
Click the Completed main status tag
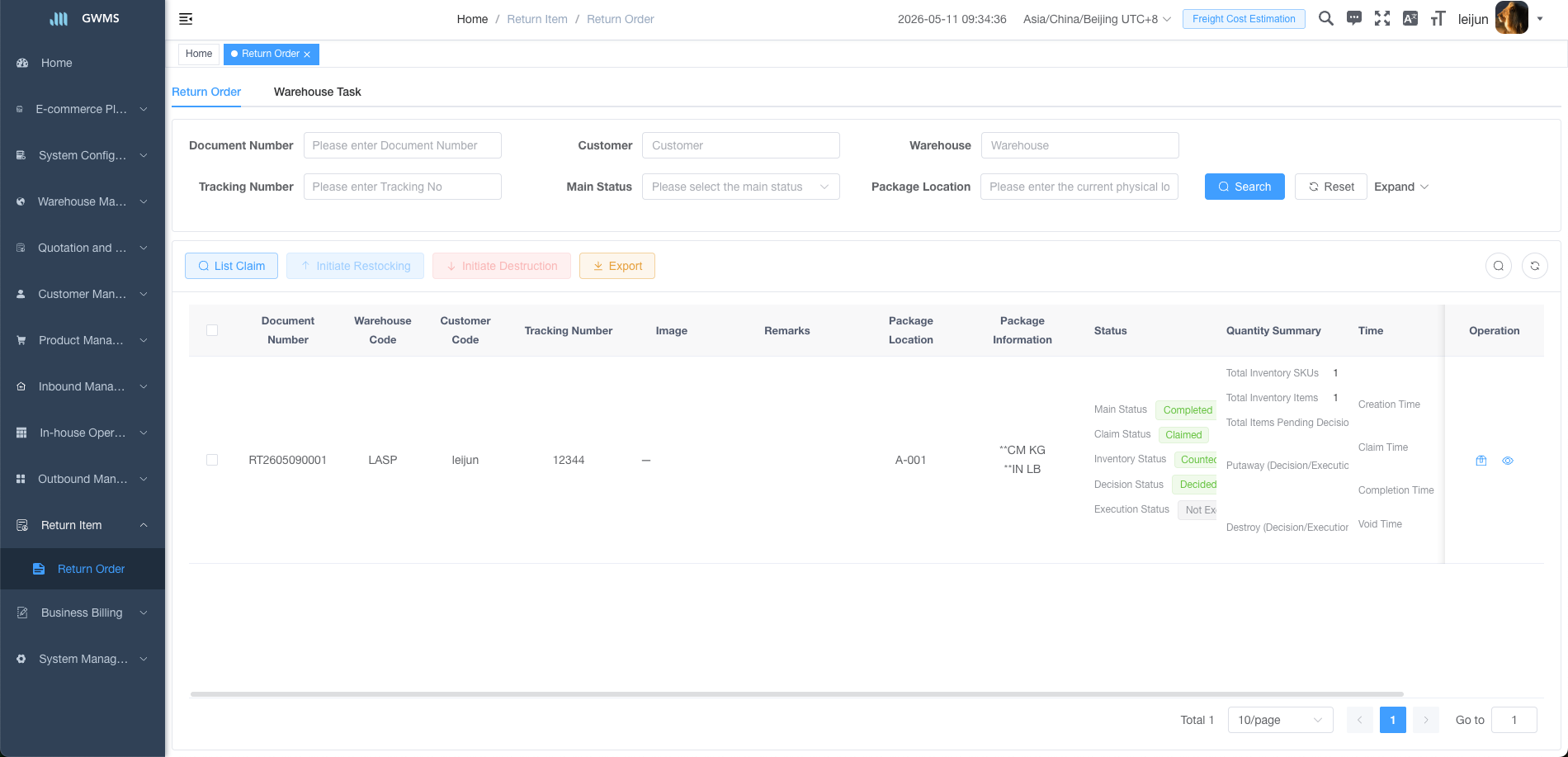1187,410
